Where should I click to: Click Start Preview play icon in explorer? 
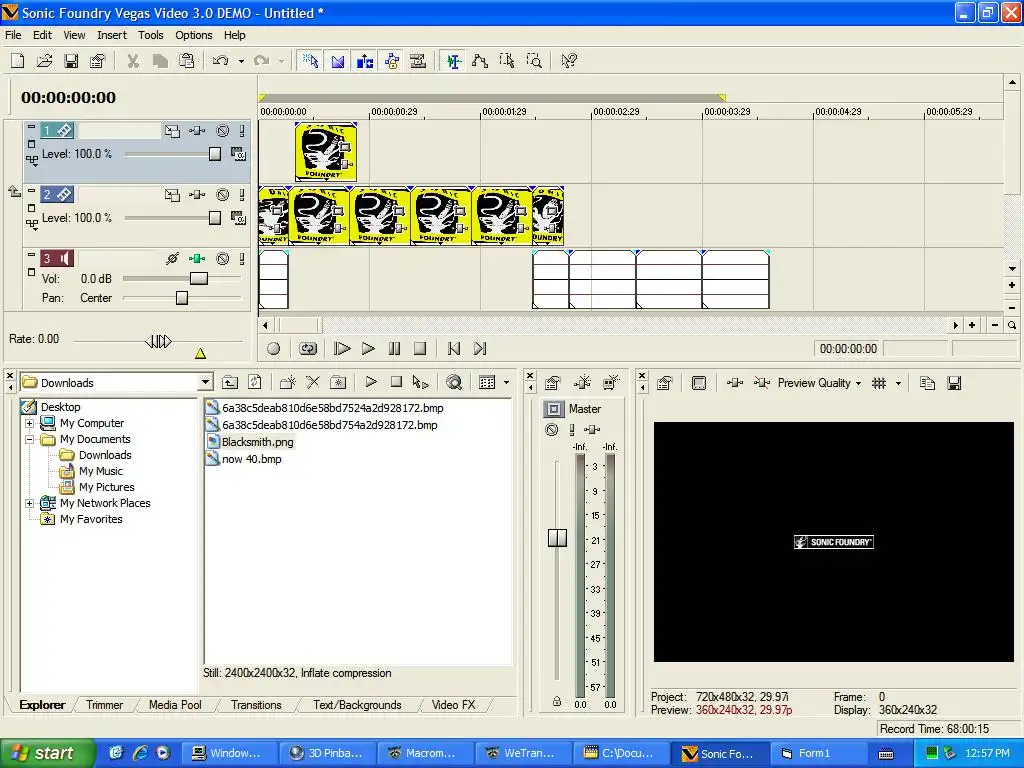tap(371, 383)
